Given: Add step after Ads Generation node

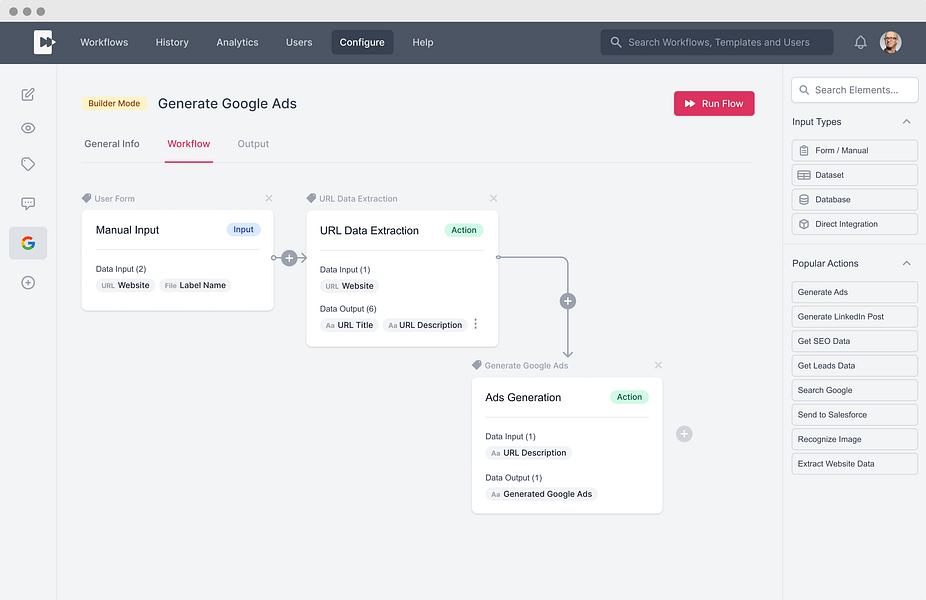Looking at the screenshot, I should click(x=684, y=434).
